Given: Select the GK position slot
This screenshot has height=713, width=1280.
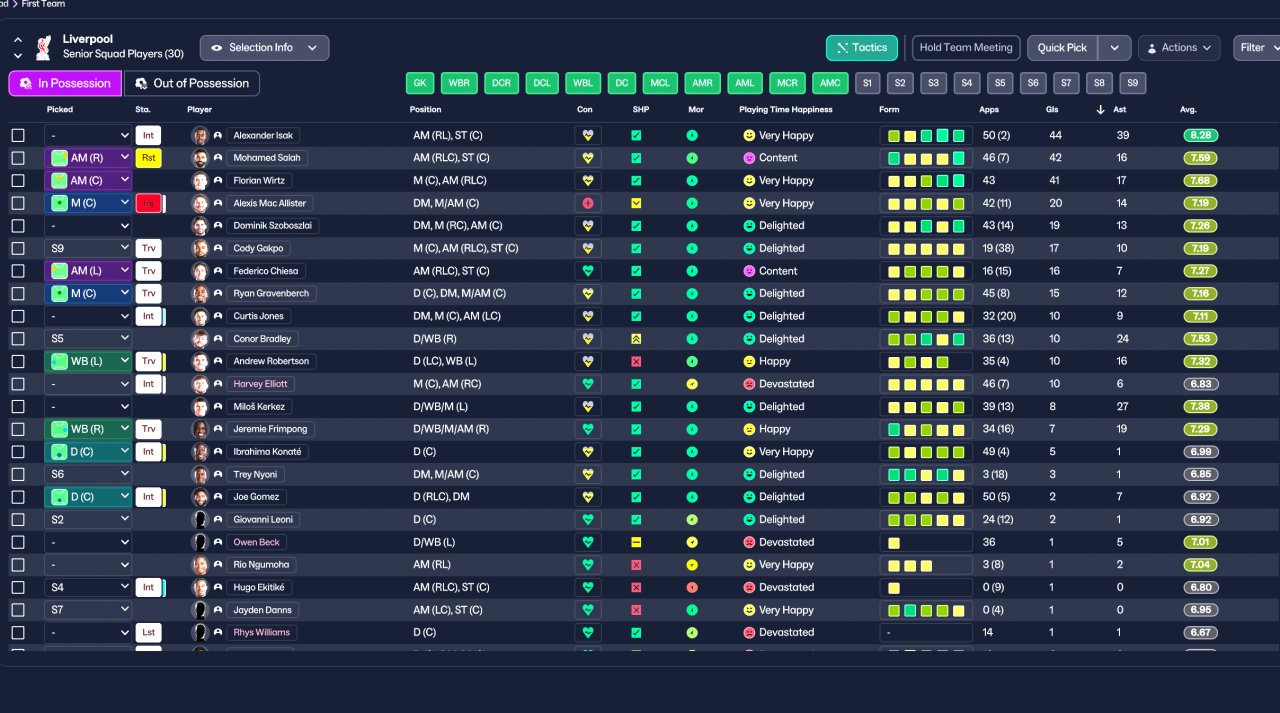Looking at the screenshot, I should [x=420, y=83].
